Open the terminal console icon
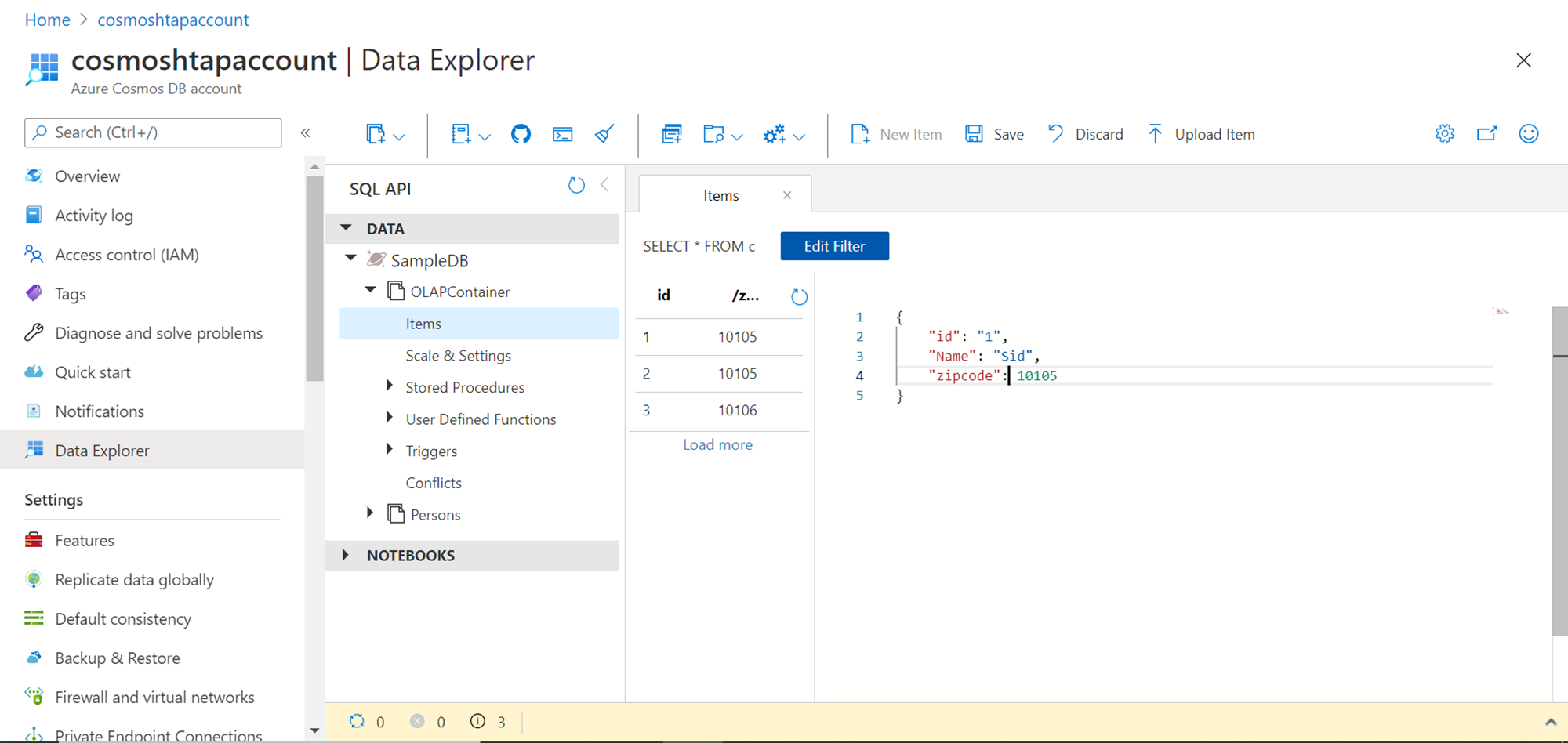Image resolution: width=1568 pixels, height=743 pixels. click(562, 134)
